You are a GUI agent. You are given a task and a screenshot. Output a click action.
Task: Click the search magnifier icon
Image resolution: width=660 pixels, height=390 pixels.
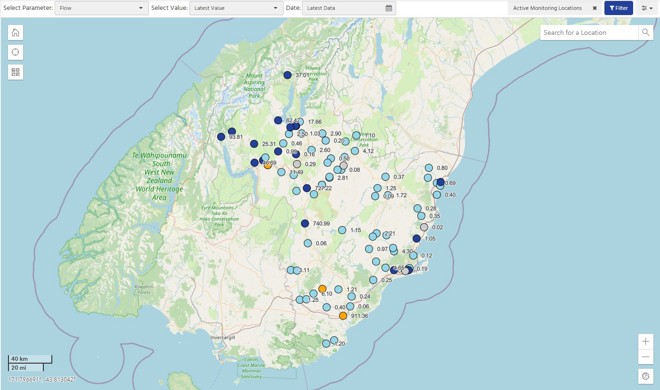(x=645, y=32)
